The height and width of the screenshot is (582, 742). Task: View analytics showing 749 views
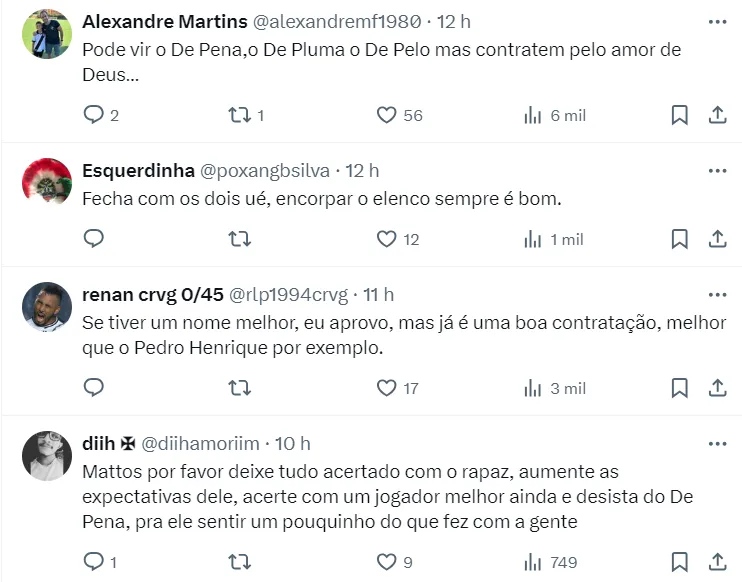[x=554, y=562]
